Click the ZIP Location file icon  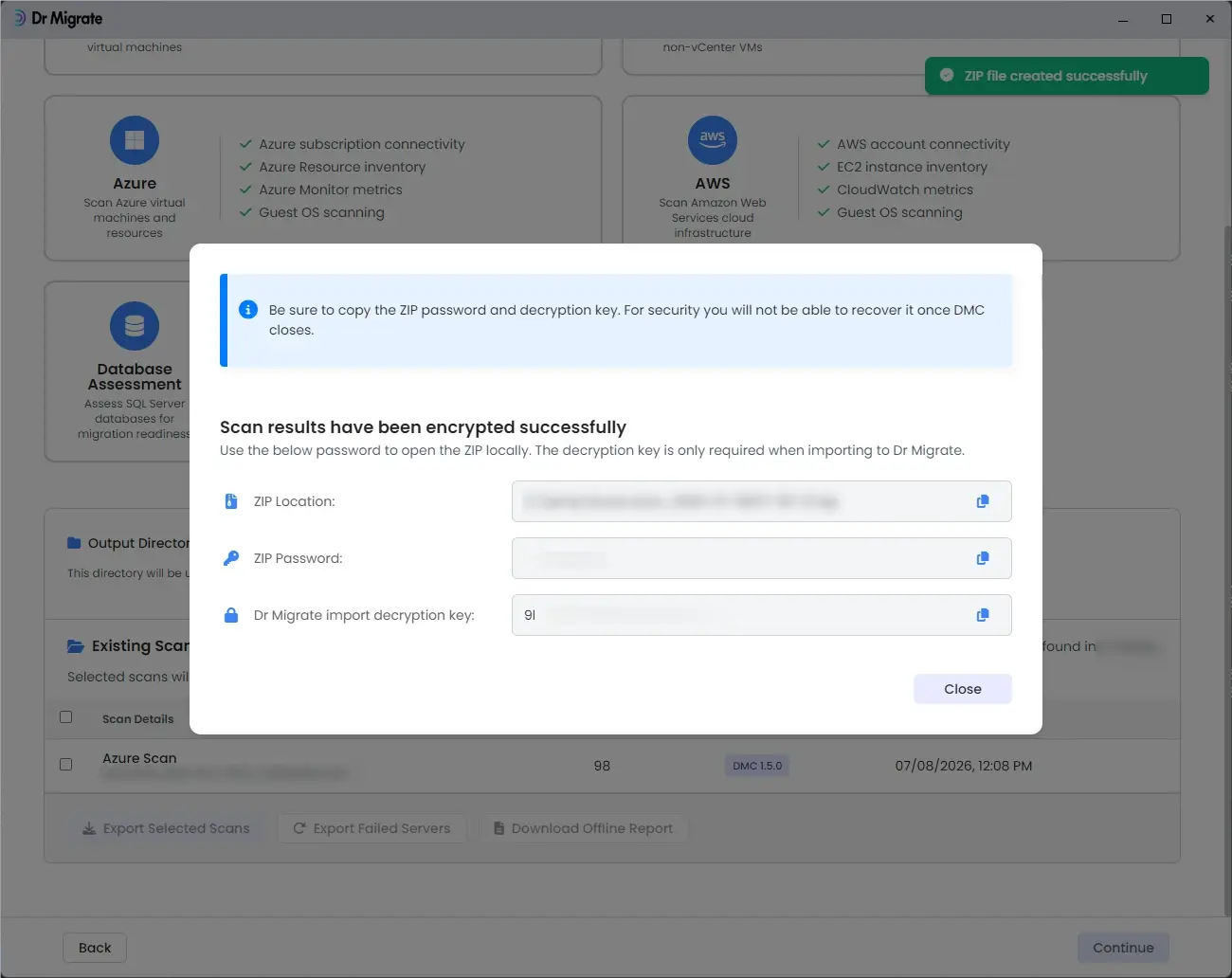point(231,501)
